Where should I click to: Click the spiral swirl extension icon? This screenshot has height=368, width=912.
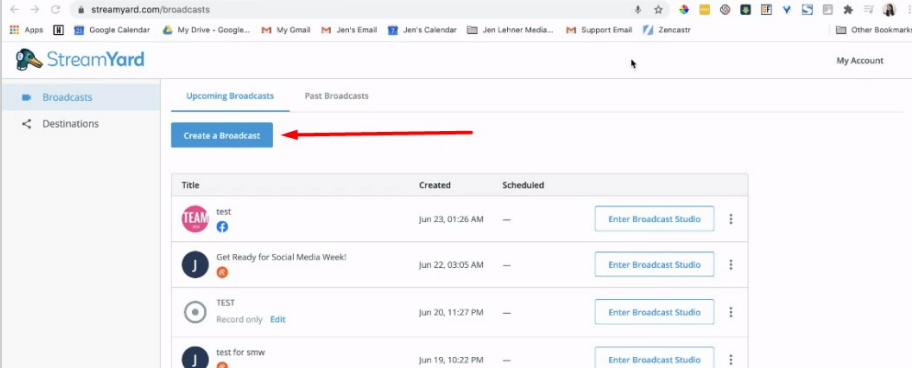pyautogui.click(x=725, y=9)
